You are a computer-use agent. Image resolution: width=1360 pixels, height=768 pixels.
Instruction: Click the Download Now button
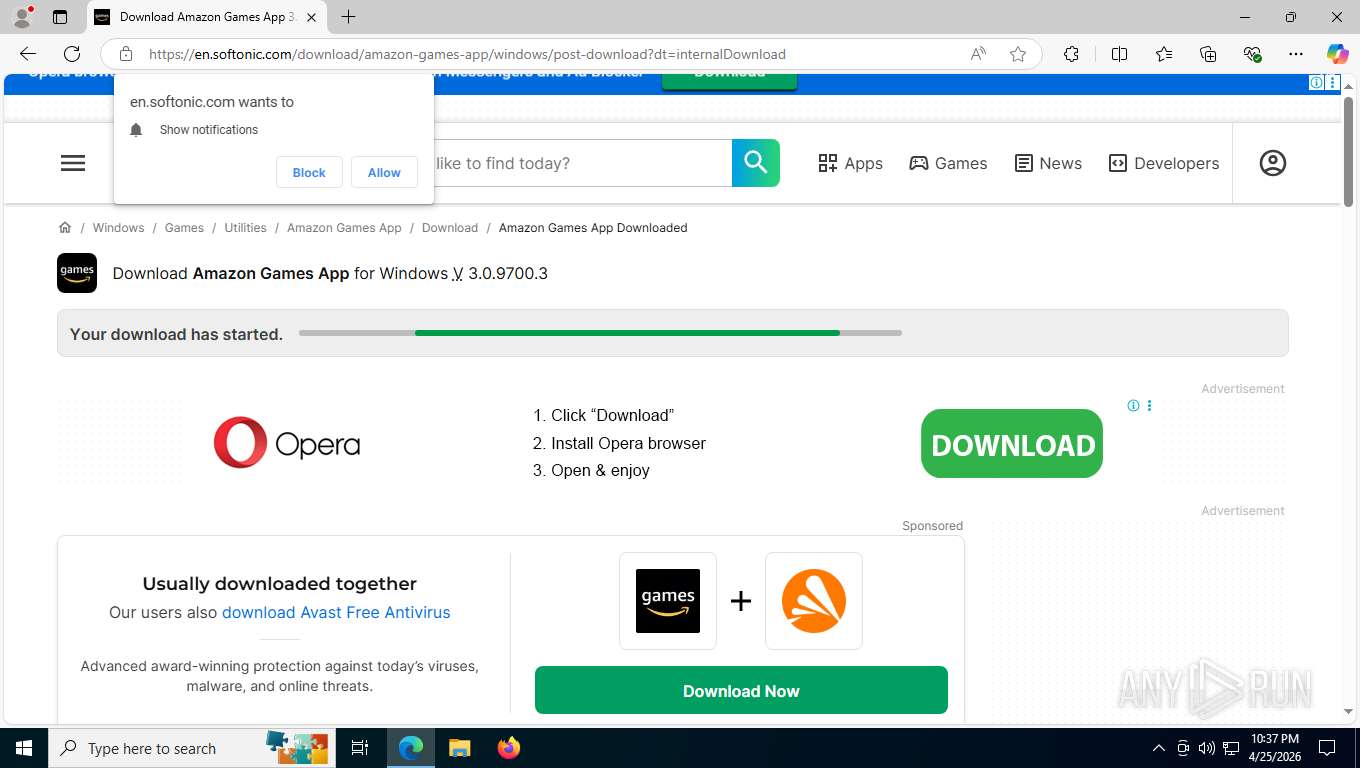741,690
